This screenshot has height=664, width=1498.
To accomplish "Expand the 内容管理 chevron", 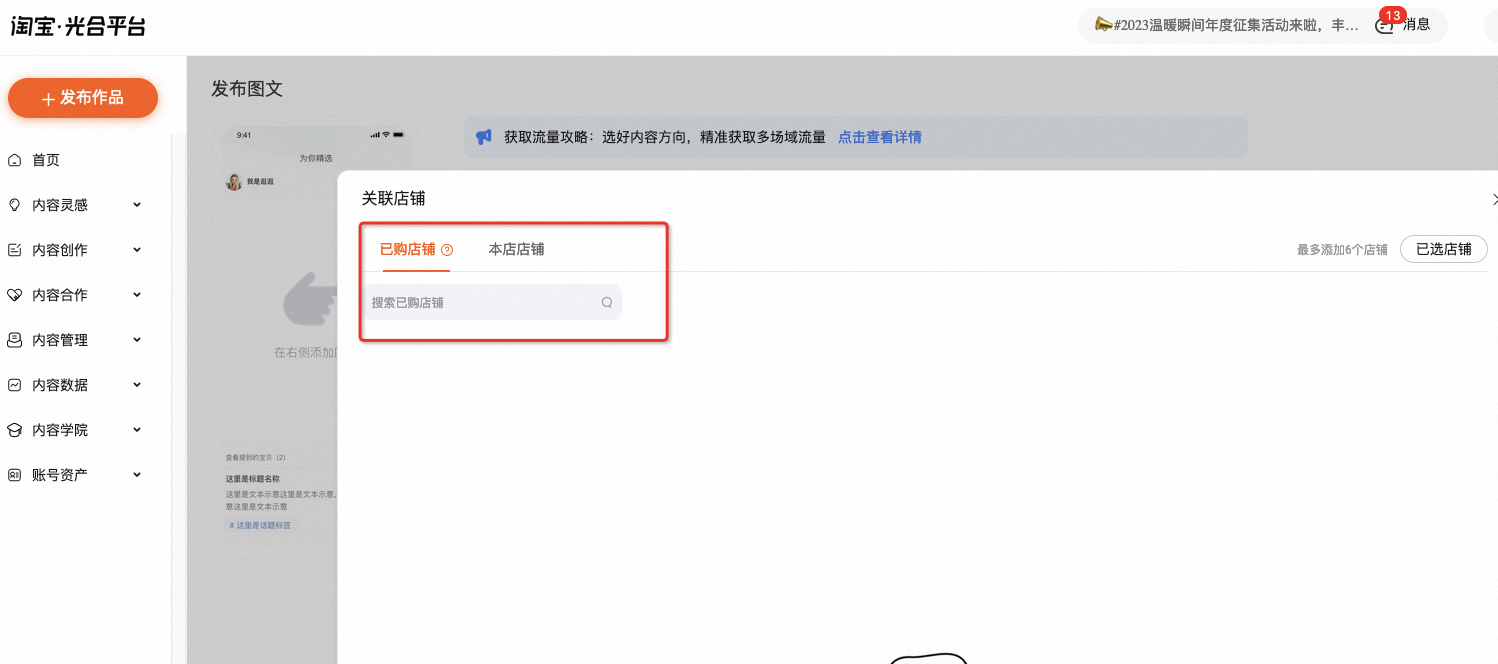I will (137, 340).
